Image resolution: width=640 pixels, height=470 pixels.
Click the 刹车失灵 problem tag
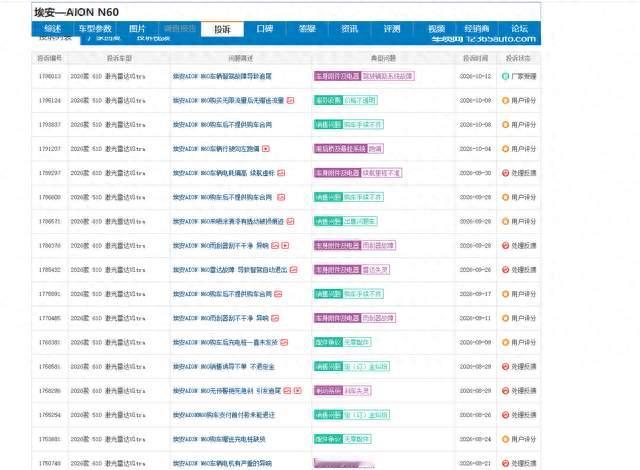(x=357, y=391)
